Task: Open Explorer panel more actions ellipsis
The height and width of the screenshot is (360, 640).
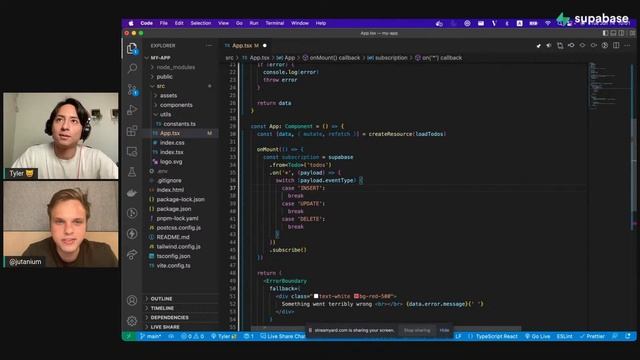Action: [x=209, y=46]
